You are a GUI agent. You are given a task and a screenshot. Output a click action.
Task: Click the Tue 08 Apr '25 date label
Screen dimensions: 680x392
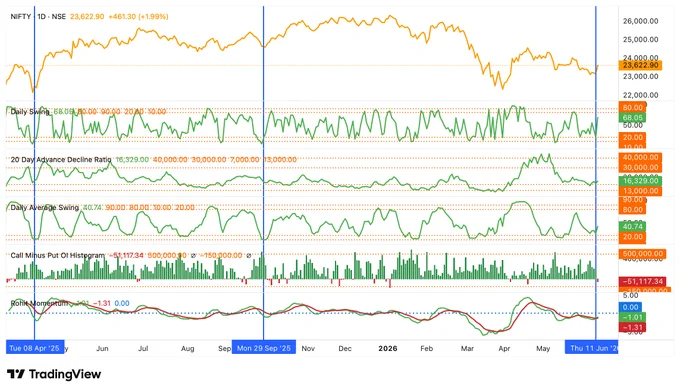(x=35, y=348)
